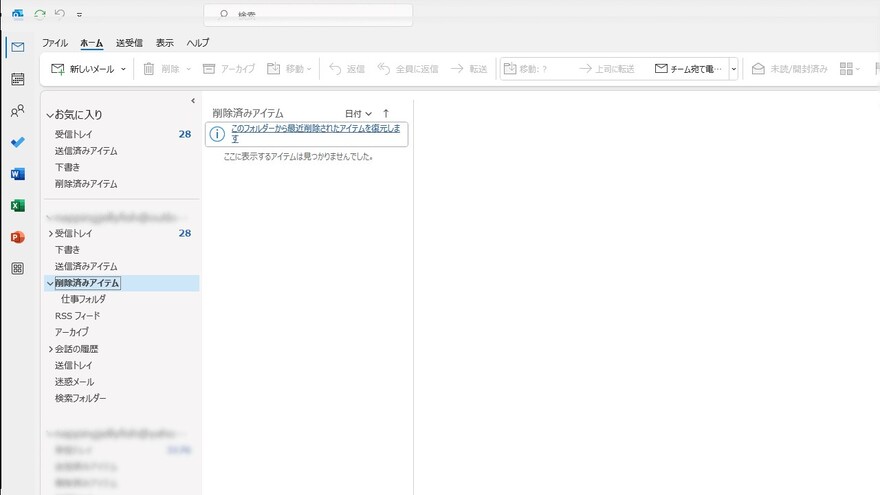Viewport: 880px width, 495px height.
Task: Expand the 会話の履歴 folder
Action: [51, 349]
